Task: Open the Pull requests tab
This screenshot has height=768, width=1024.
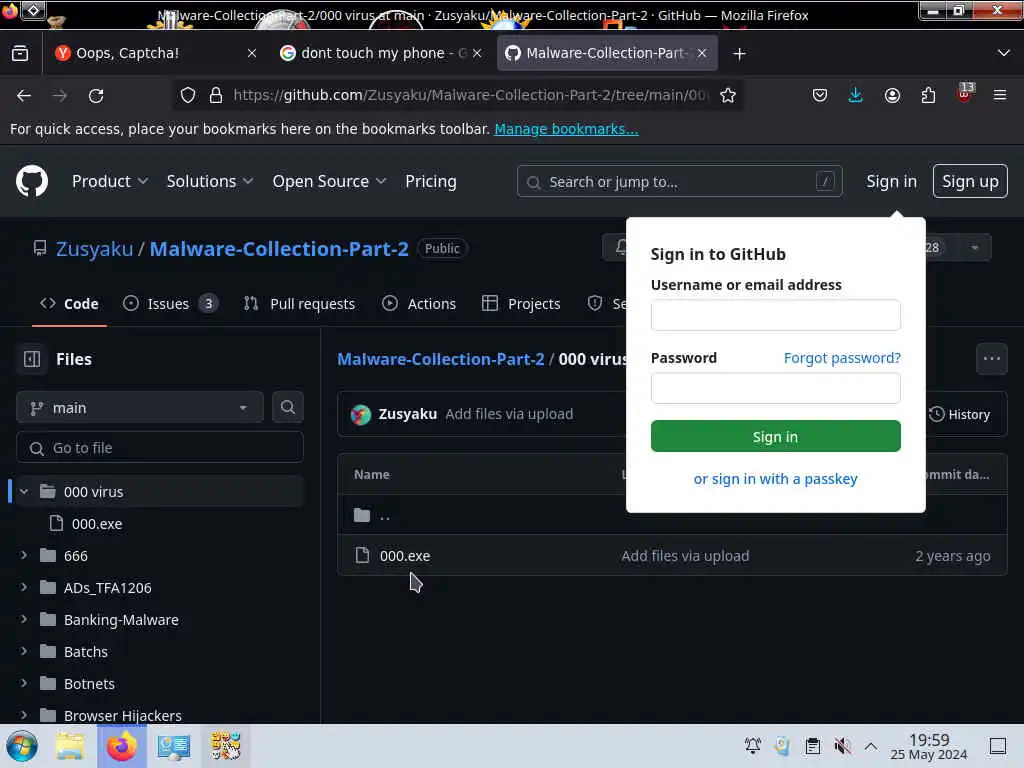Action: tap(299, 304)
